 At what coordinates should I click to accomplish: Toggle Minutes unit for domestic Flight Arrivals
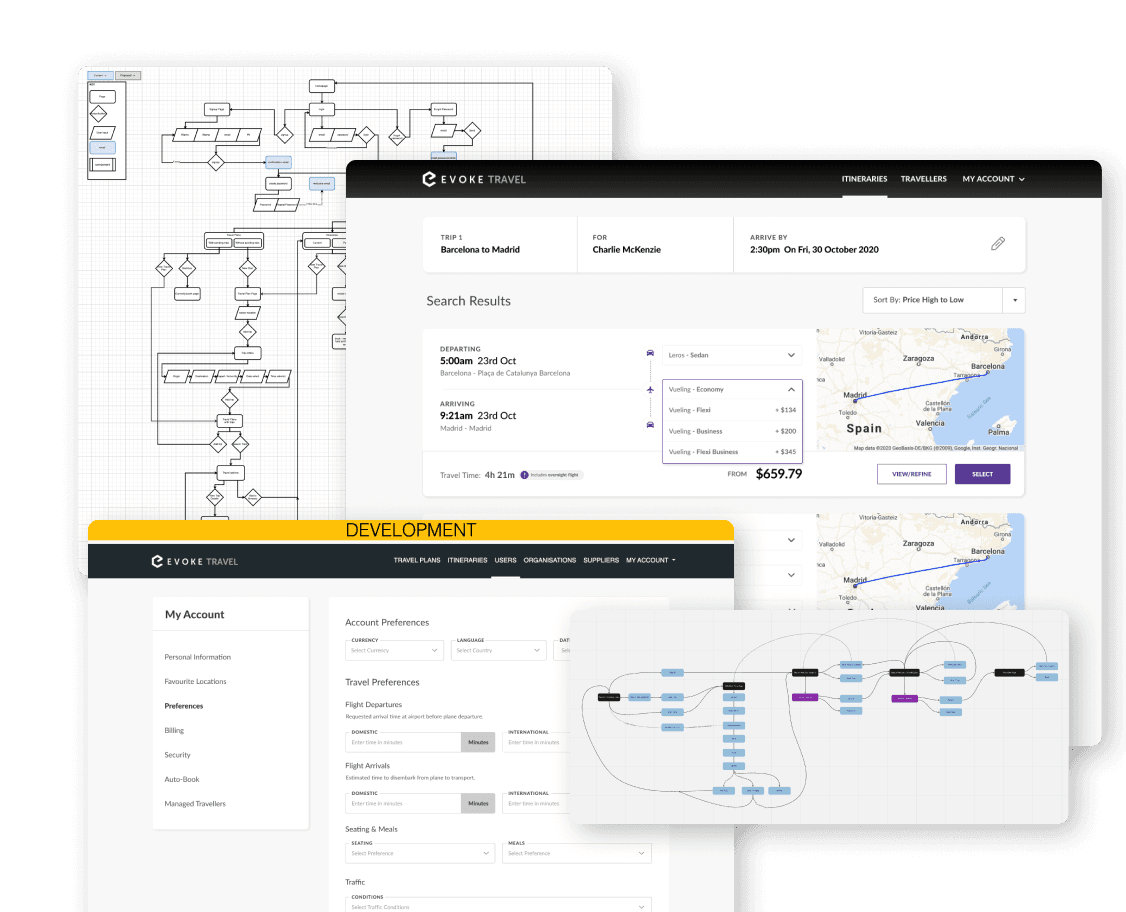coord(477,803)
